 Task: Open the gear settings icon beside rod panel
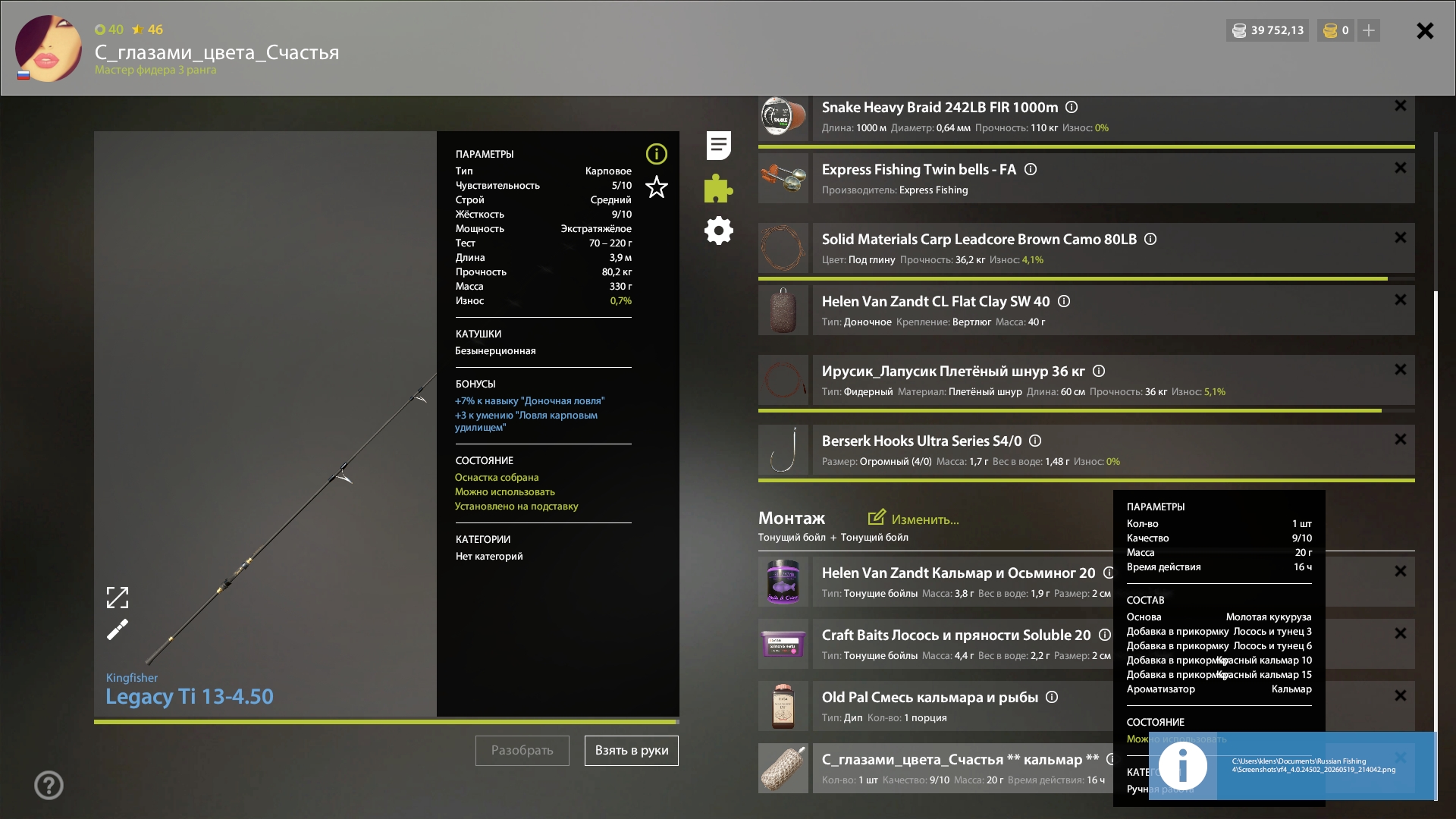pos(719,231)
